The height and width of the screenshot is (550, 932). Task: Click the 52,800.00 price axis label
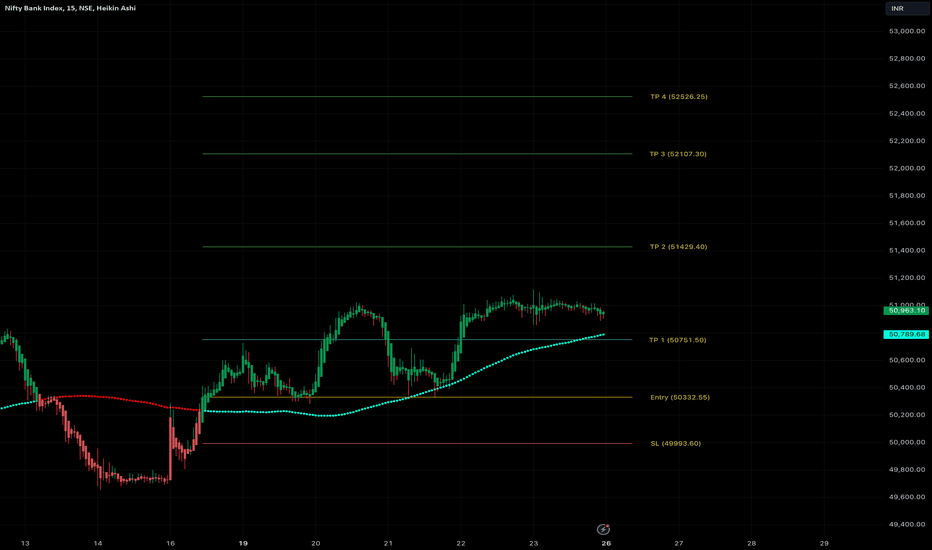click(x=907, y=58)
